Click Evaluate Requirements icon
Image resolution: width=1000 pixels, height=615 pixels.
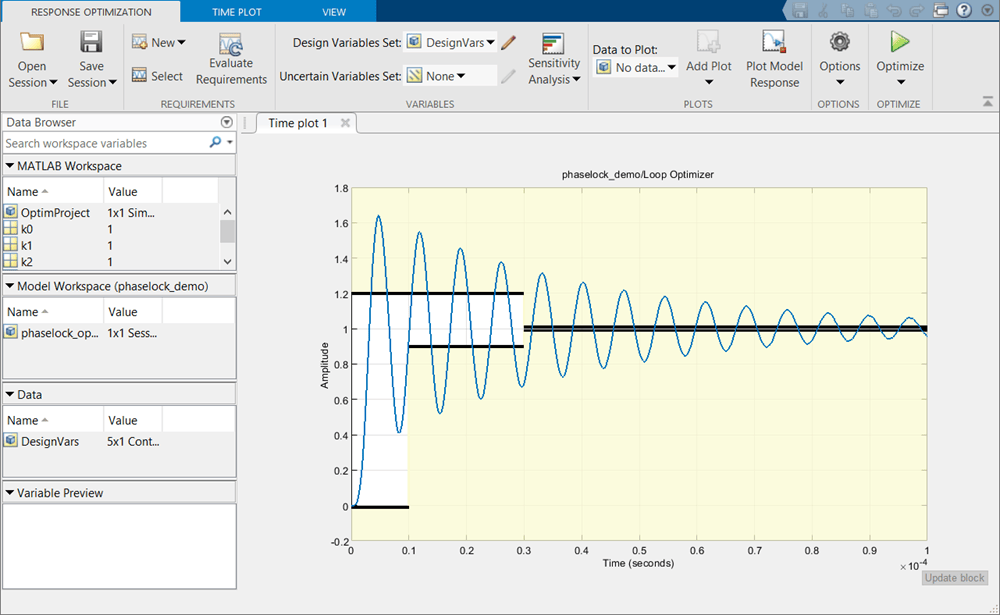pos(231,43)
